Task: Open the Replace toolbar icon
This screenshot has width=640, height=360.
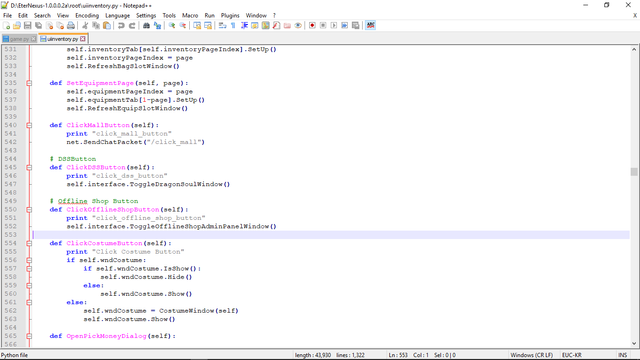Action: click(157, 25)
